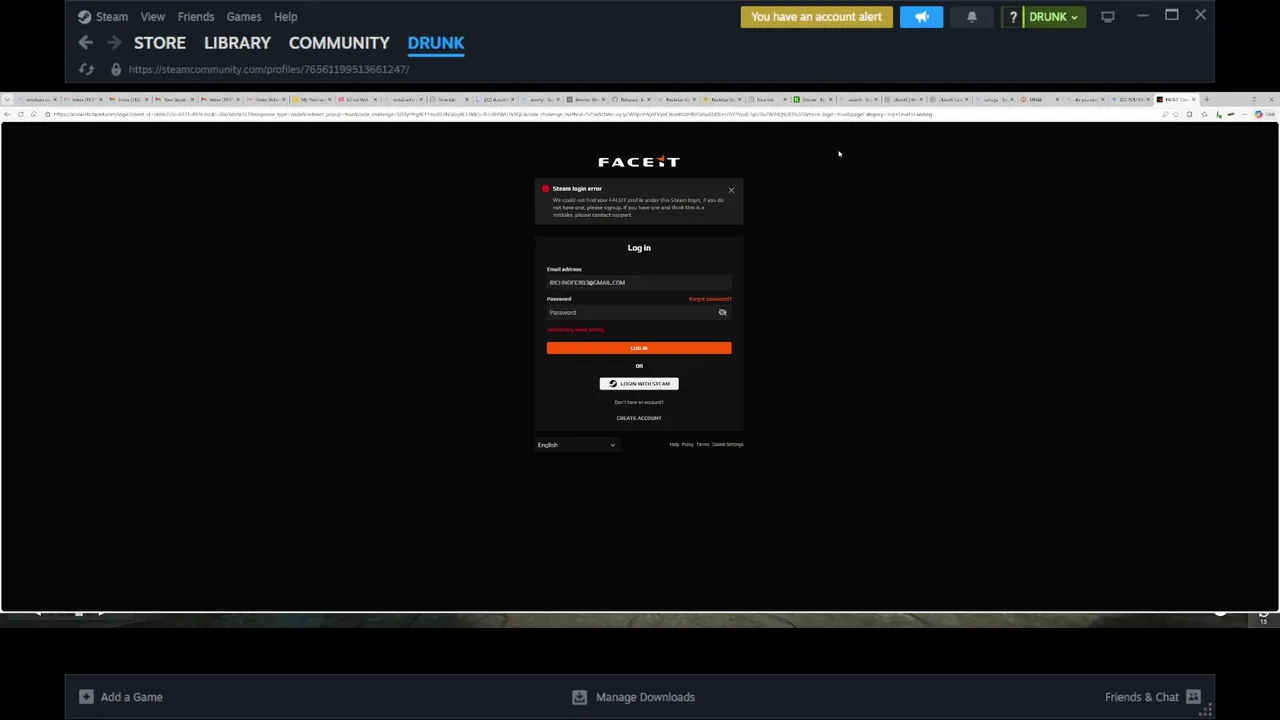
Task: Switch to the COMMUNITY tab
Action: pos(339,43)
